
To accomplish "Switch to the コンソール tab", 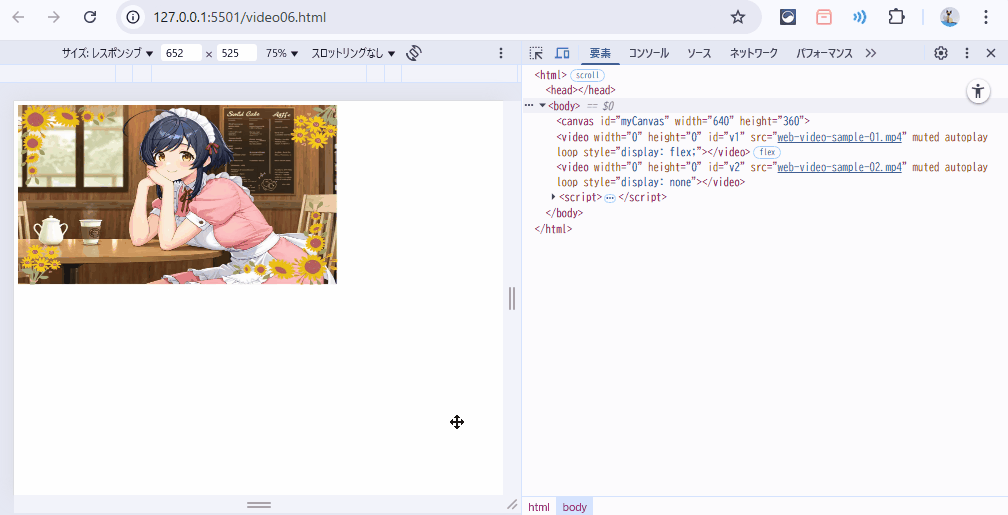I will [648, 53].
